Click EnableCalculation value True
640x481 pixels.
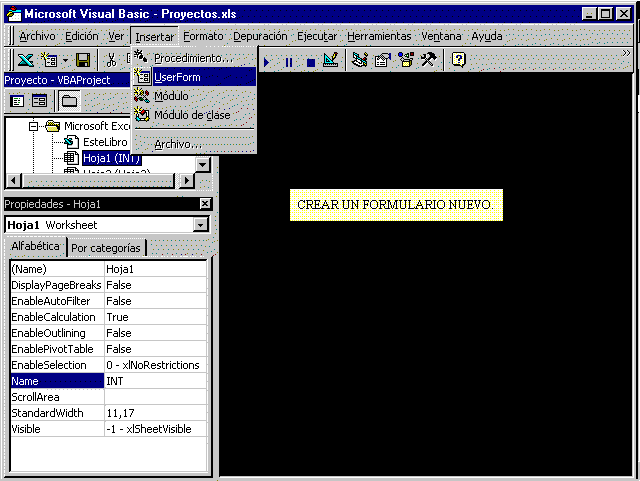tap(156, 317)
